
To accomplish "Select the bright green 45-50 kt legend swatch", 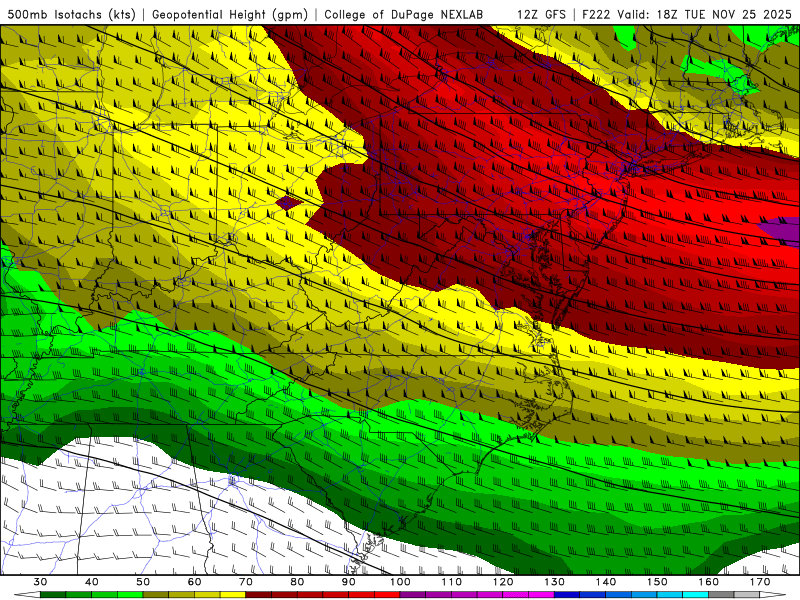I will 130,595.
